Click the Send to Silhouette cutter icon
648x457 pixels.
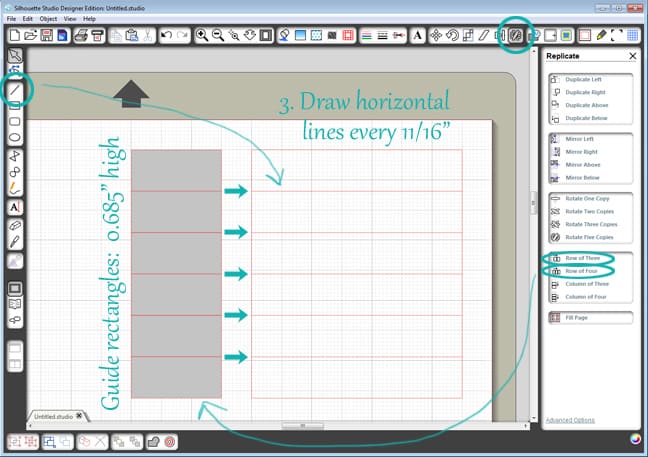(x=98, y=36)
